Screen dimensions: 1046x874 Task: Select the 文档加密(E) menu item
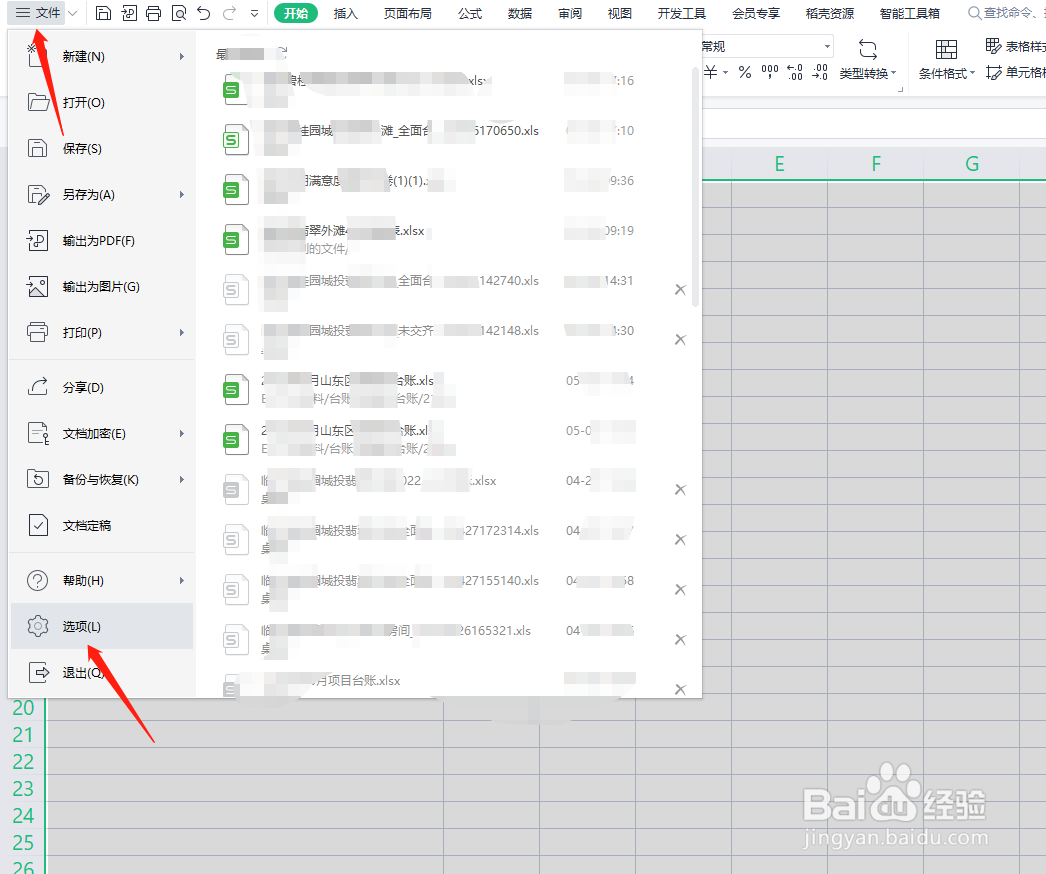101,434
